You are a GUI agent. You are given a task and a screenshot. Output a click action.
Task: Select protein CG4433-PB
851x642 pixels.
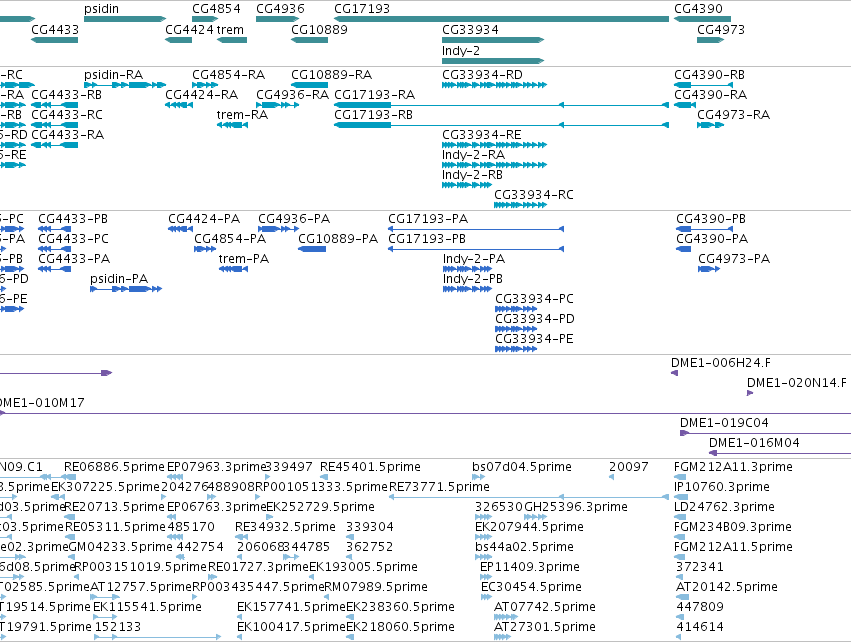54,229
